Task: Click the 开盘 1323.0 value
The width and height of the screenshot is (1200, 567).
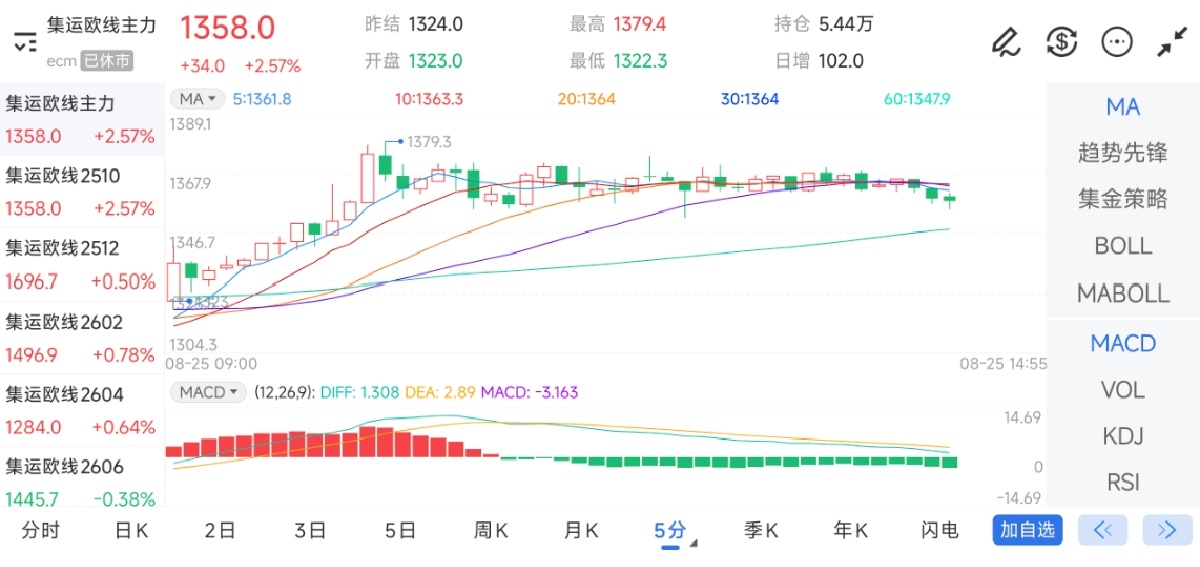Action: click(x=435, y=61)
